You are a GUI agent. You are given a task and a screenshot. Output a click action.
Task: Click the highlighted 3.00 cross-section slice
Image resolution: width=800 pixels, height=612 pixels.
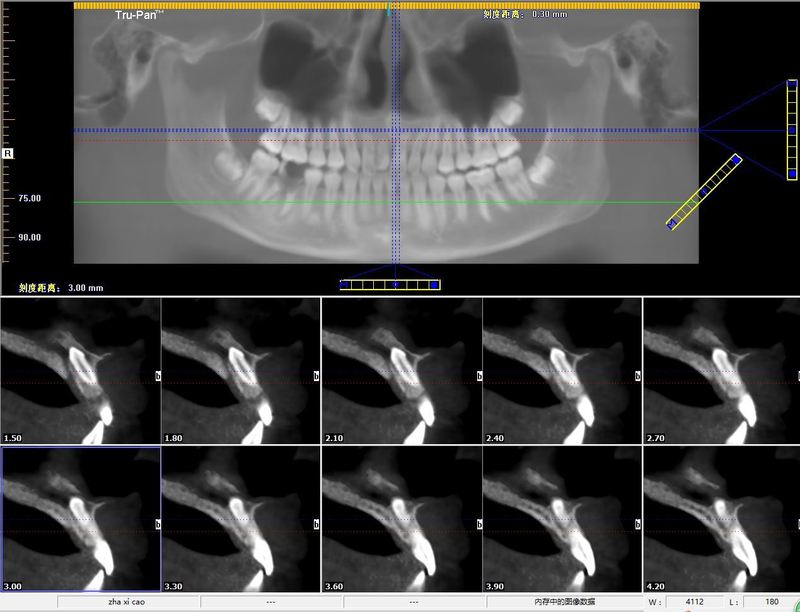(80, 519)
